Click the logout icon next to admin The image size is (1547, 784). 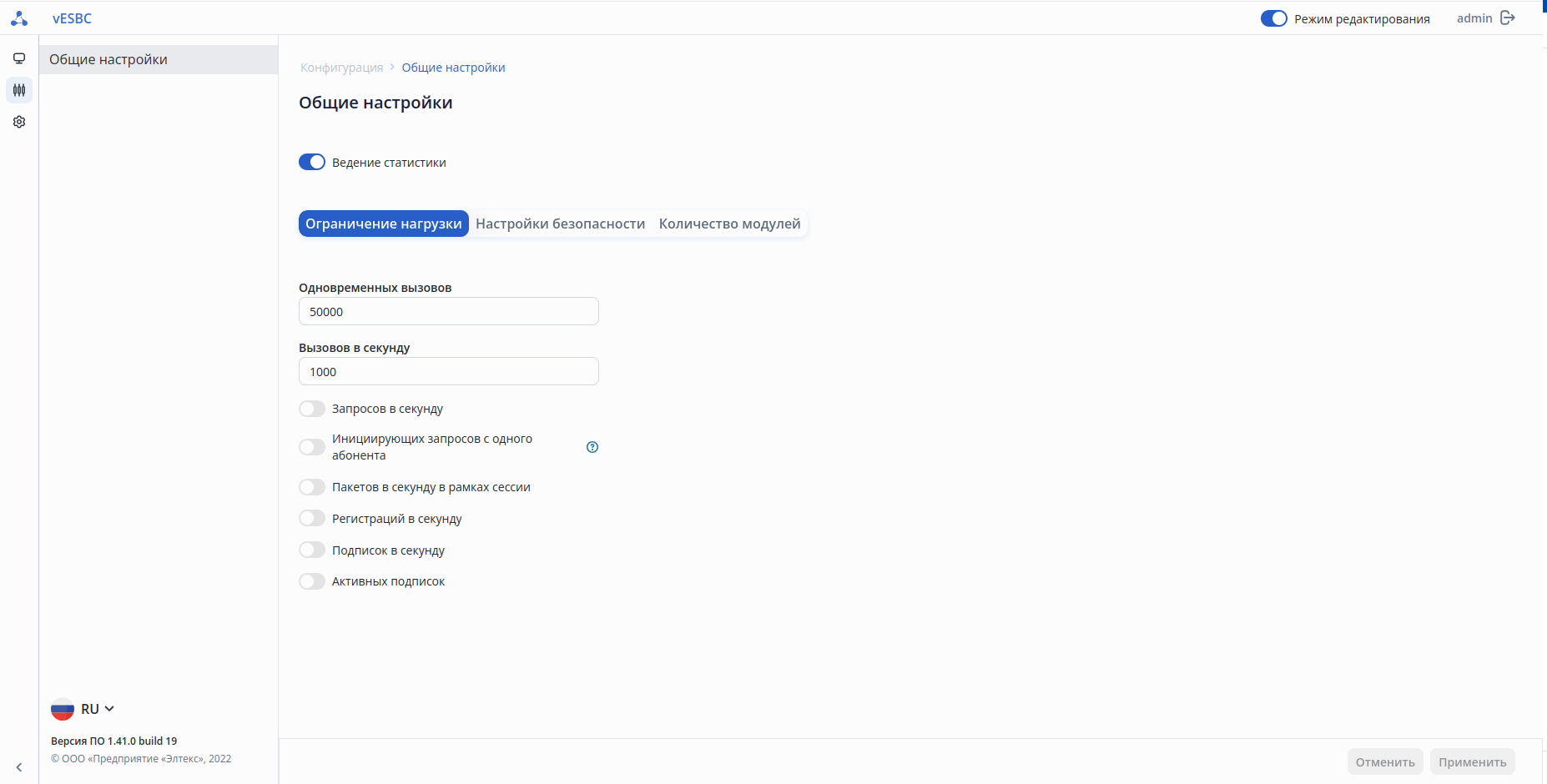(1507, 18)
